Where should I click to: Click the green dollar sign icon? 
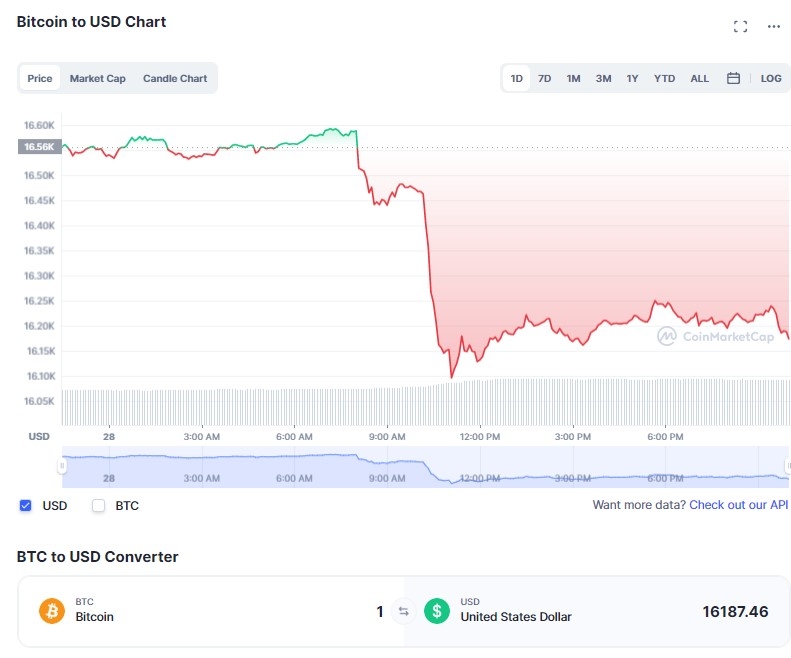[x=437, y=611]
